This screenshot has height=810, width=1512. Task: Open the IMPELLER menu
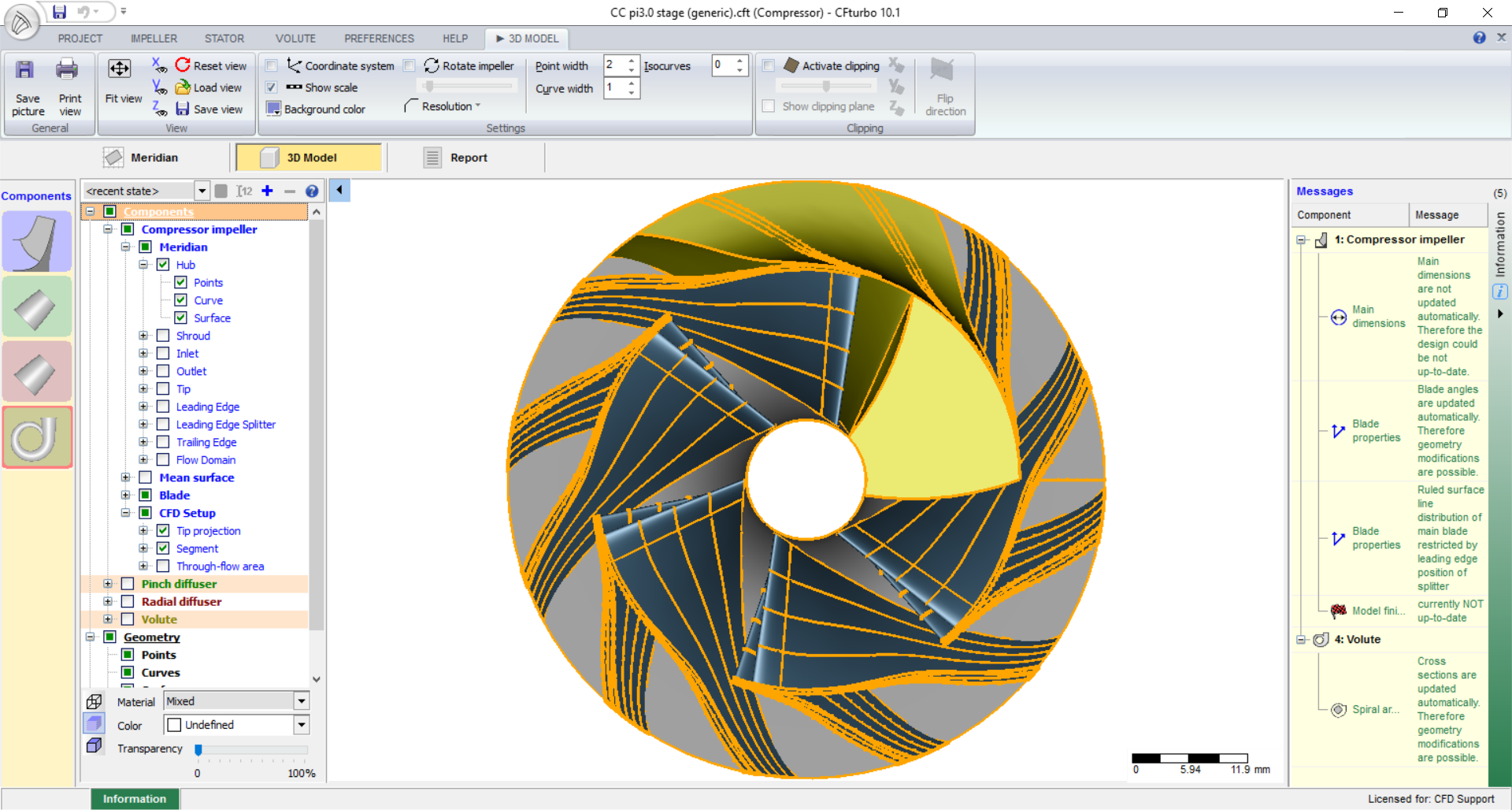(x=154, y=38)
